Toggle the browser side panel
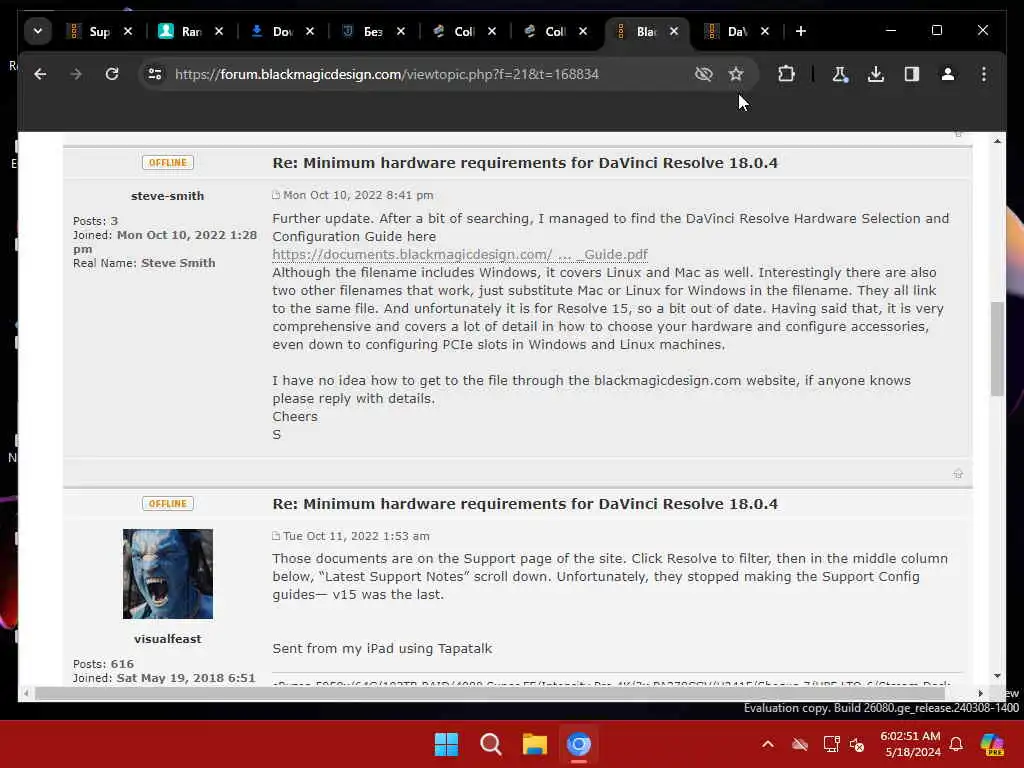The width and height of the screenshot is (1024, 768). click(x=912, y=74)
